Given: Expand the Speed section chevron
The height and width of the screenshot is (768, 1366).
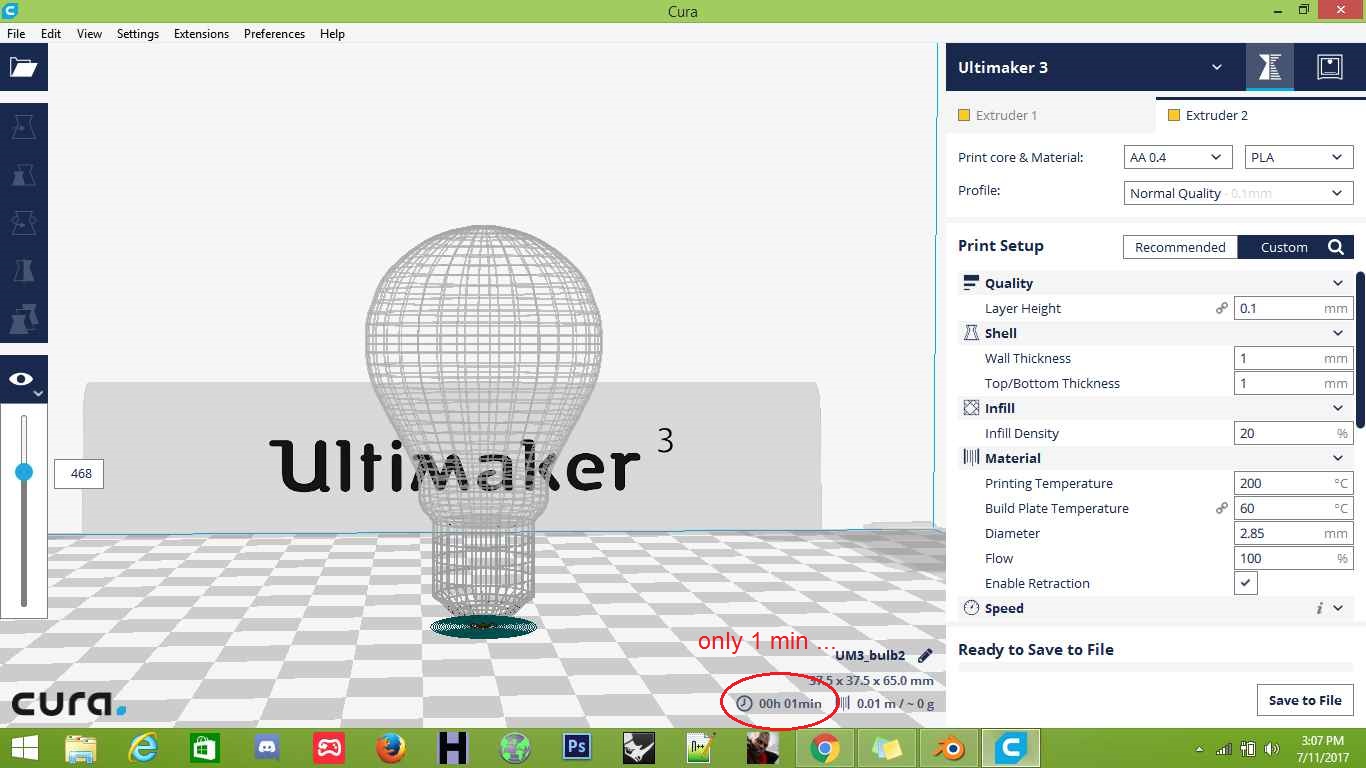Looking at the screenshot, I should pos(1338,608).
